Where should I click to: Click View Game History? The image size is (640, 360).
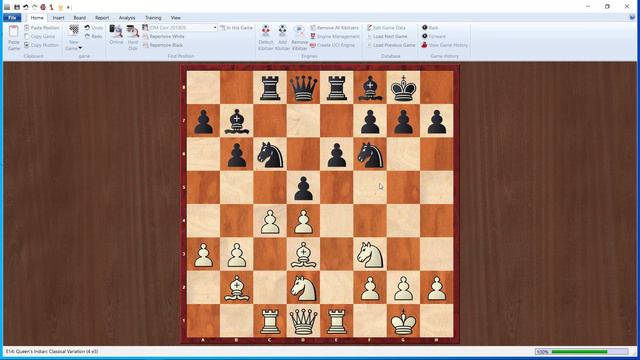pyautogui.click(x=444, y=45)
